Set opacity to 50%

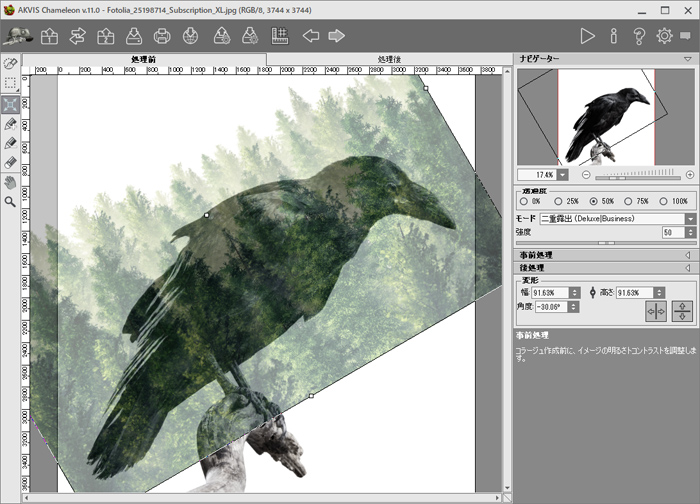pyautogui.click(x=593, y=201)
